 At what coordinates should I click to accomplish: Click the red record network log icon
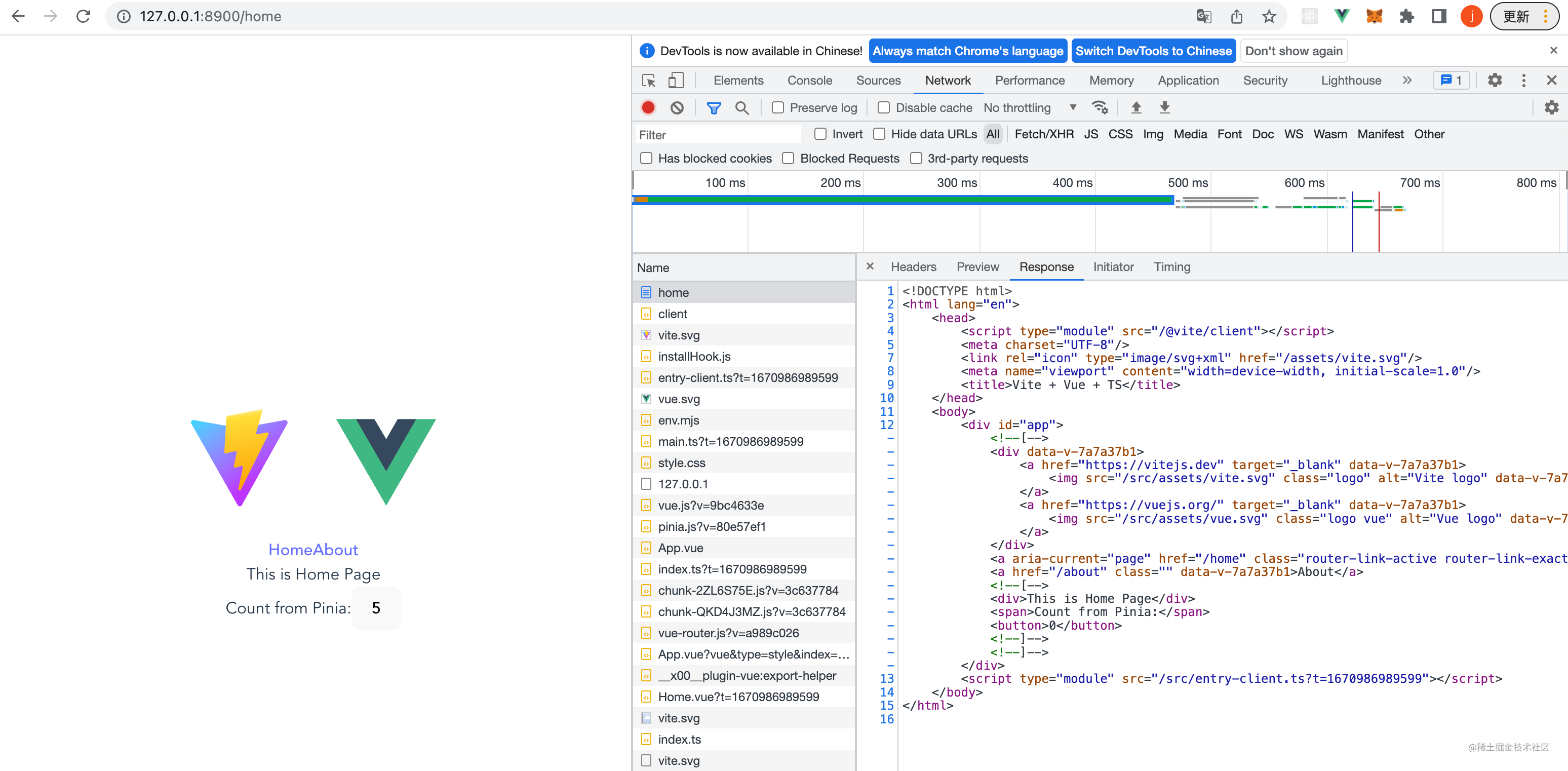(648, 108)
